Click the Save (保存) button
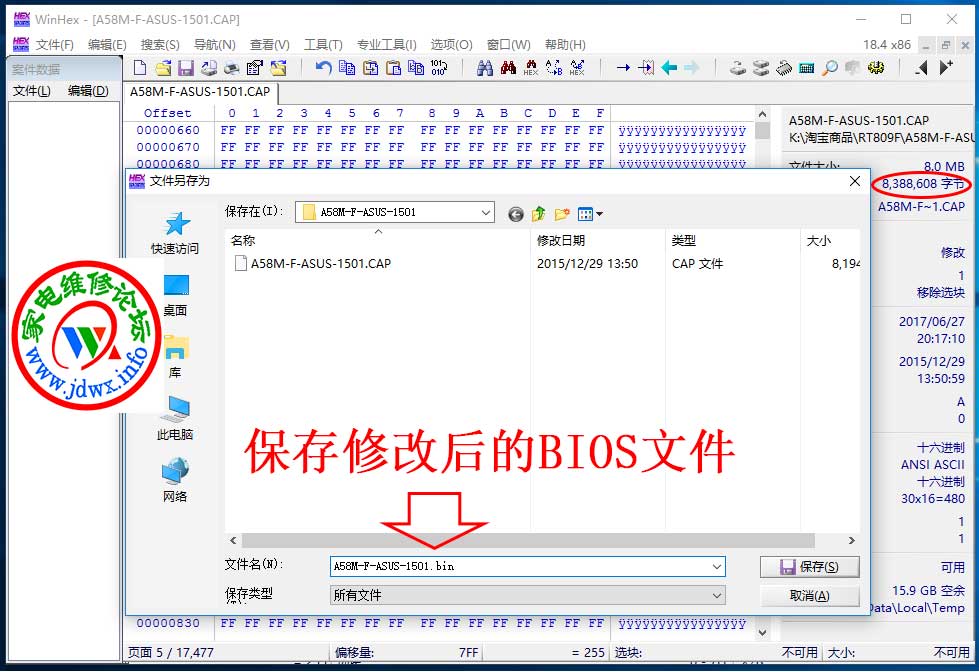Screen dimensions: 979x672 [809, 566]
